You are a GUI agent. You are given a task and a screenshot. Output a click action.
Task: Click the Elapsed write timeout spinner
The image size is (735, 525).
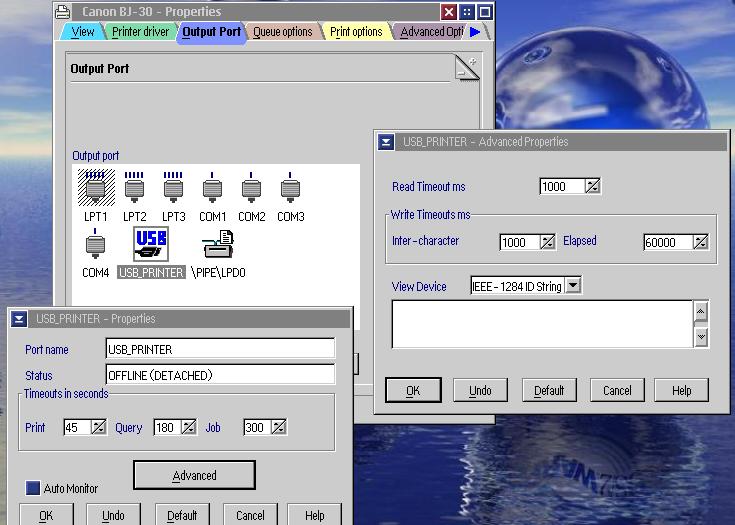(x=700, y=242)
